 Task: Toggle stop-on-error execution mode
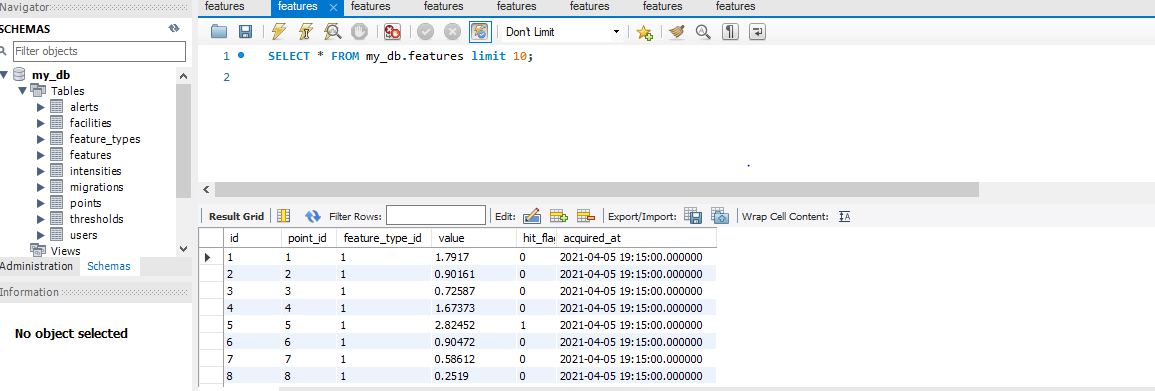click(x=393, y=32)
